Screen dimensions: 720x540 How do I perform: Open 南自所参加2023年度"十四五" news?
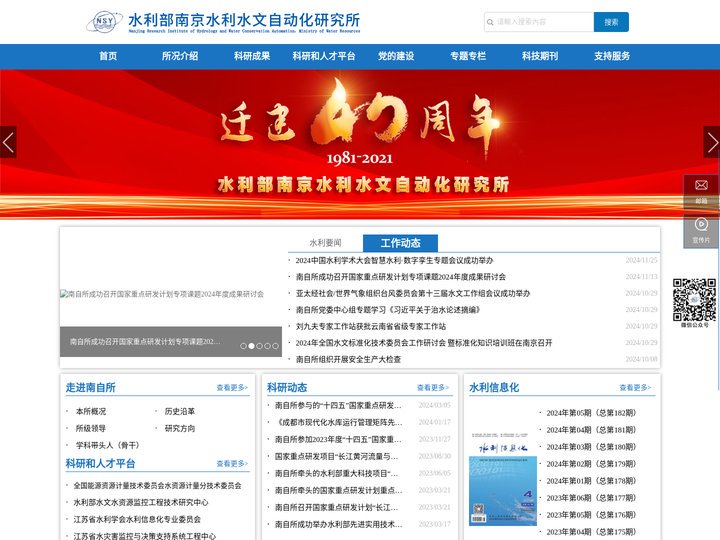[x=338, y=439]
